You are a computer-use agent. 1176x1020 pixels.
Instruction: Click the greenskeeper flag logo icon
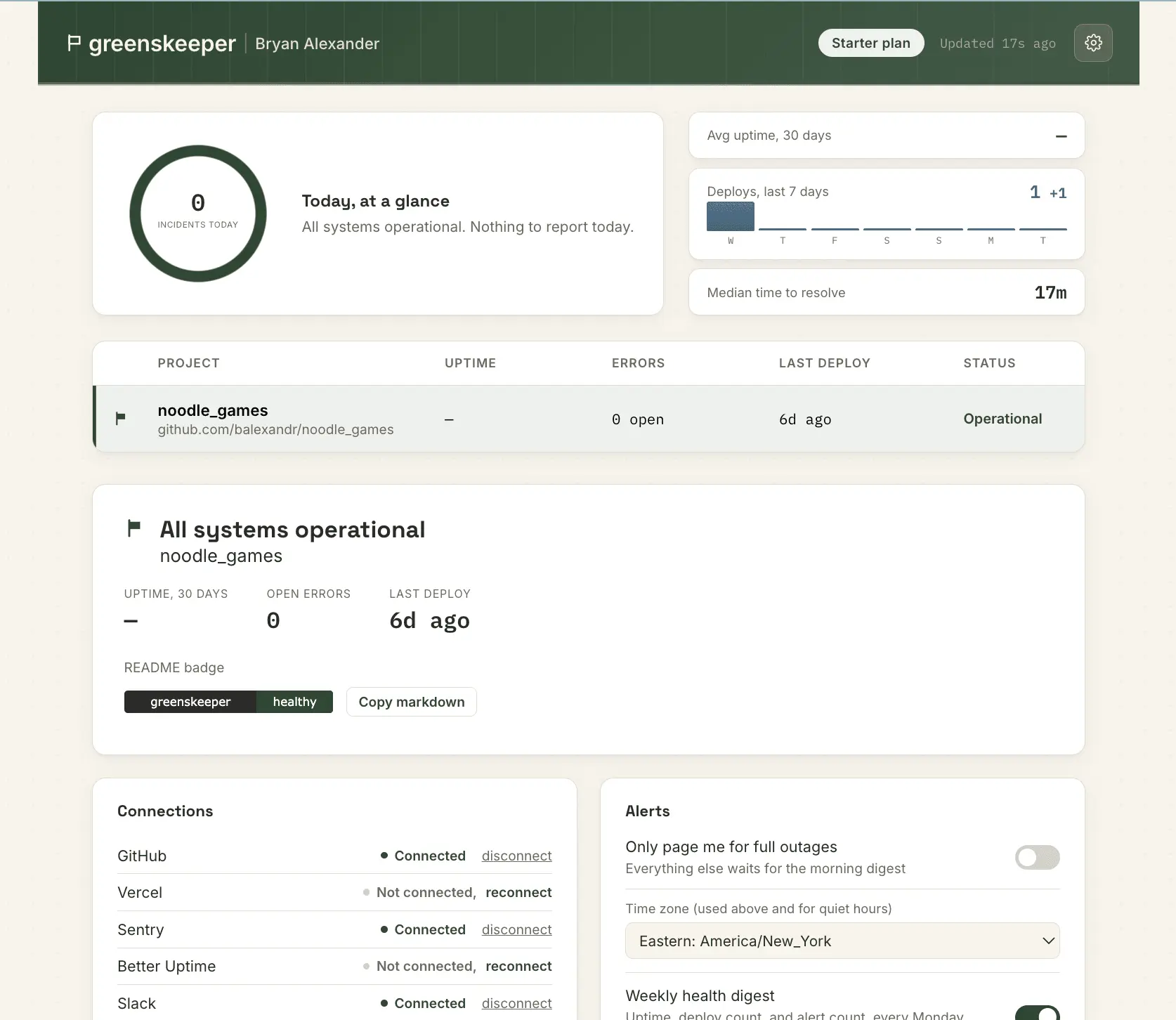click(74, 44)
